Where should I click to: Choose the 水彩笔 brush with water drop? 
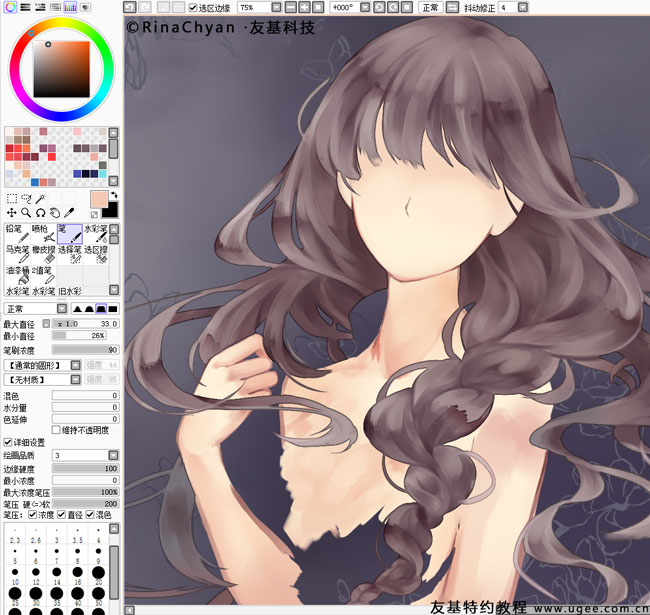coord(96,233)
